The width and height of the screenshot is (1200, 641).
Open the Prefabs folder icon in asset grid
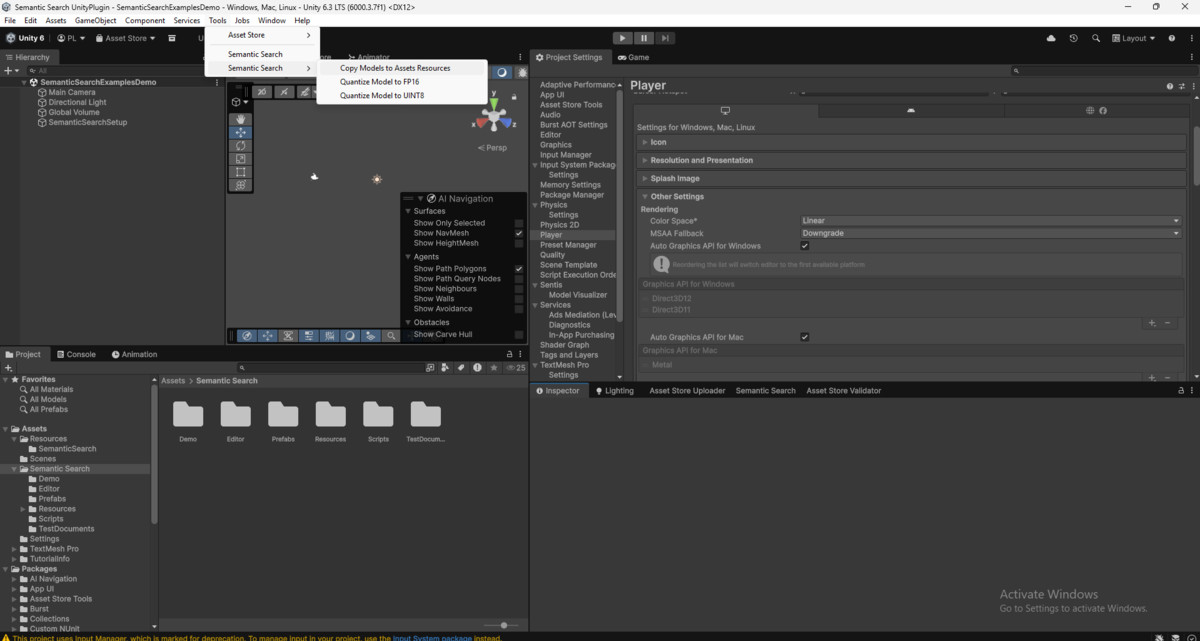point(283,414)
